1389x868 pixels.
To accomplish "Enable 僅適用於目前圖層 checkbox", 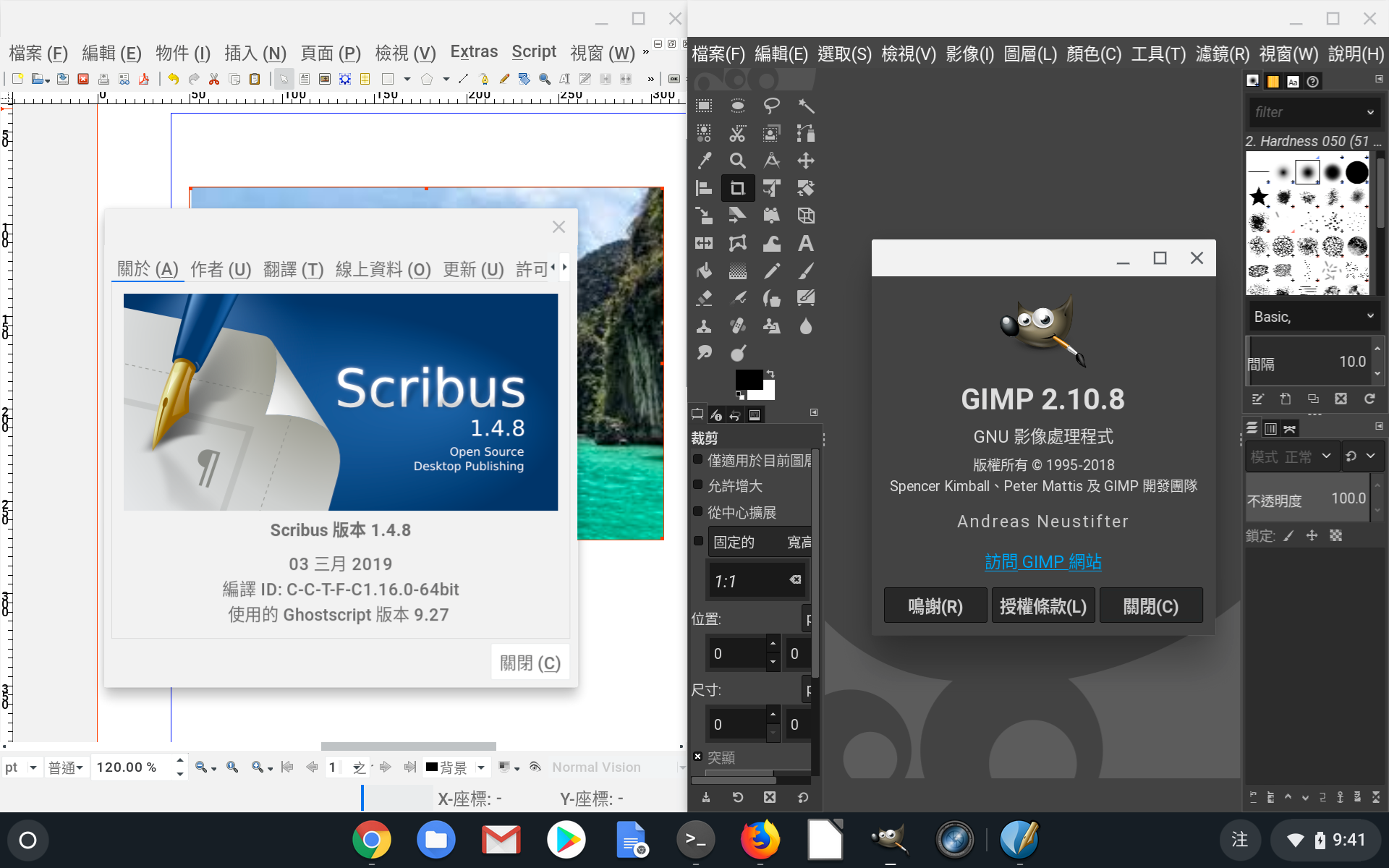I will pos(698,459).
